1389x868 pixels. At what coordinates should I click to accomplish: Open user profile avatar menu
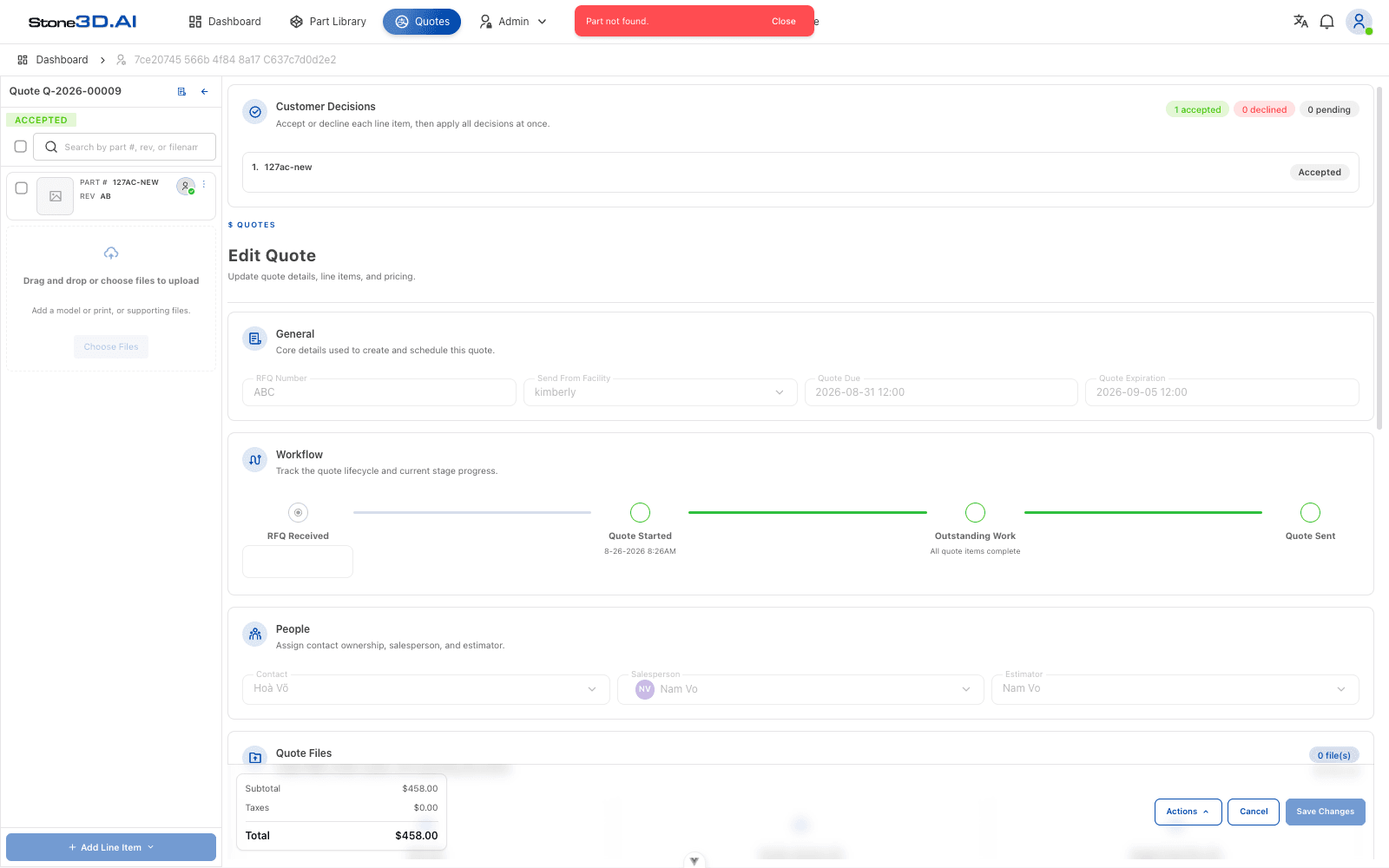click(1359, 22)
